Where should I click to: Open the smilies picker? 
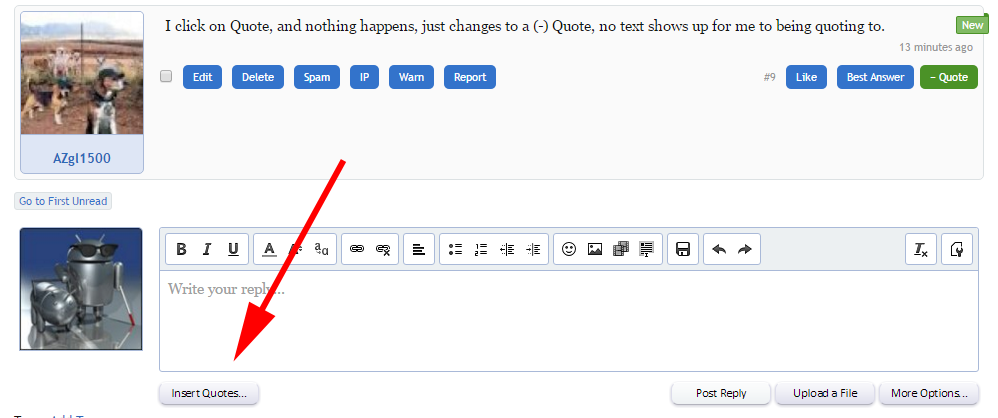(569, 250)
